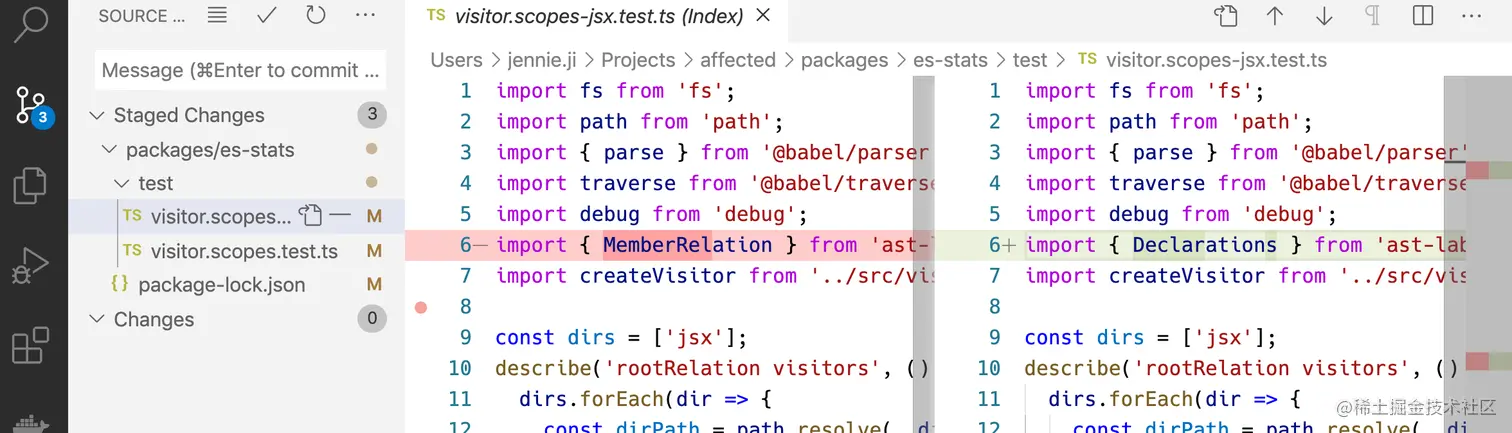Toggle whitespace trimming paragraph icon
This screenshot has height=433, width=1512.
pos(1373,16)
